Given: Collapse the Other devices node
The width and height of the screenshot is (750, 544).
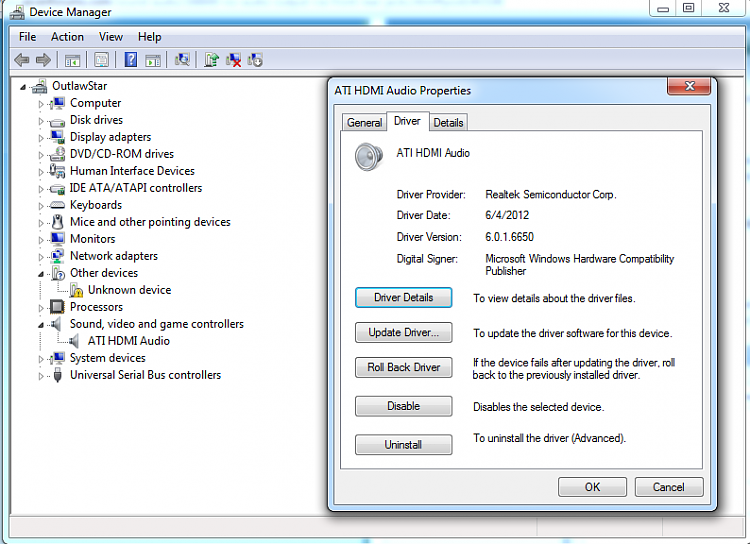Looking at the screenshot, I should tap(41, 274).
